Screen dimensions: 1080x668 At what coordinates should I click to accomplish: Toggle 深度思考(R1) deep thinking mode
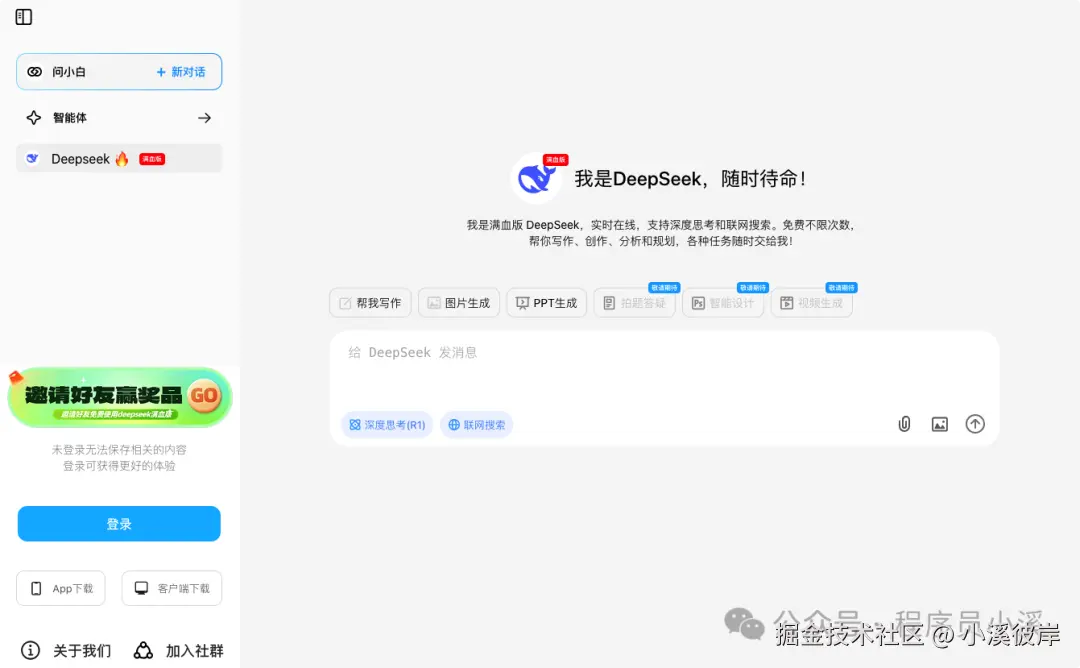(386, 424)
